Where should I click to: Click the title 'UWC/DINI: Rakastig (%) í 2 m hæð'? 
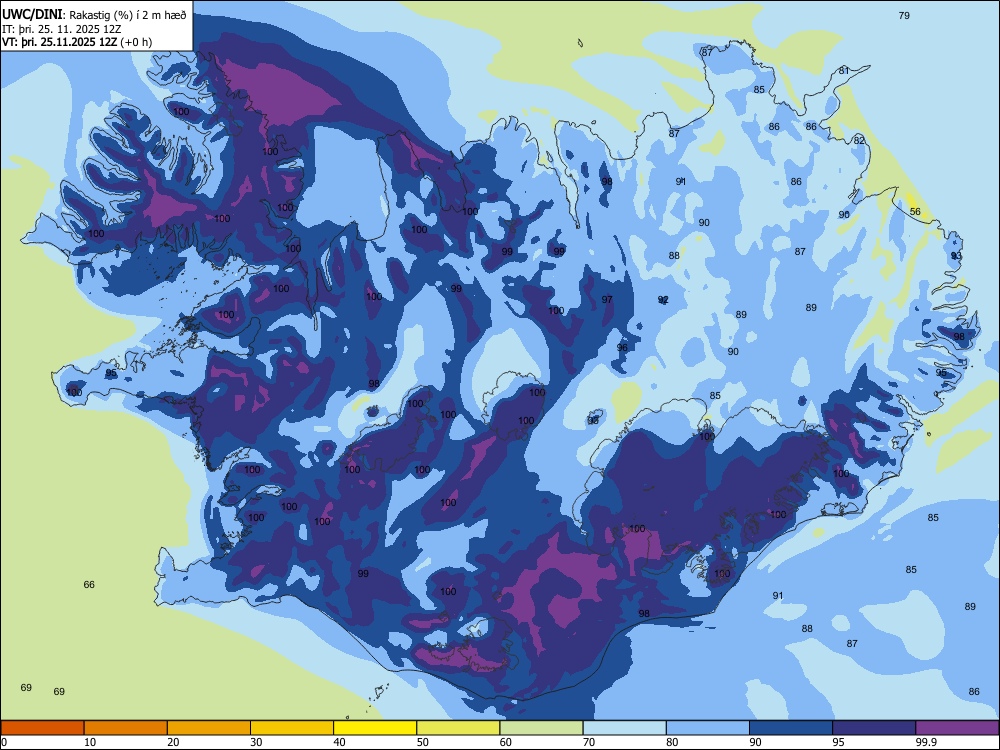coord(94,15)
